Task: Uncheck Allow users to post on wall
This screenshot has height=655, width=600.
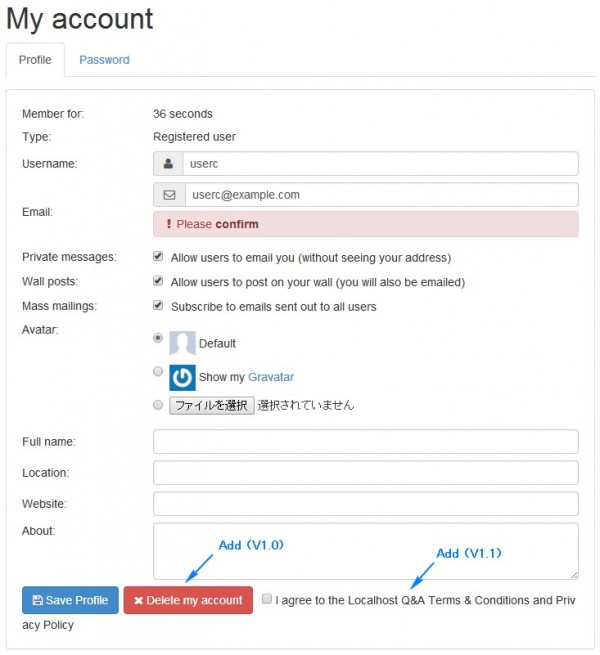Action: (158, 282)
